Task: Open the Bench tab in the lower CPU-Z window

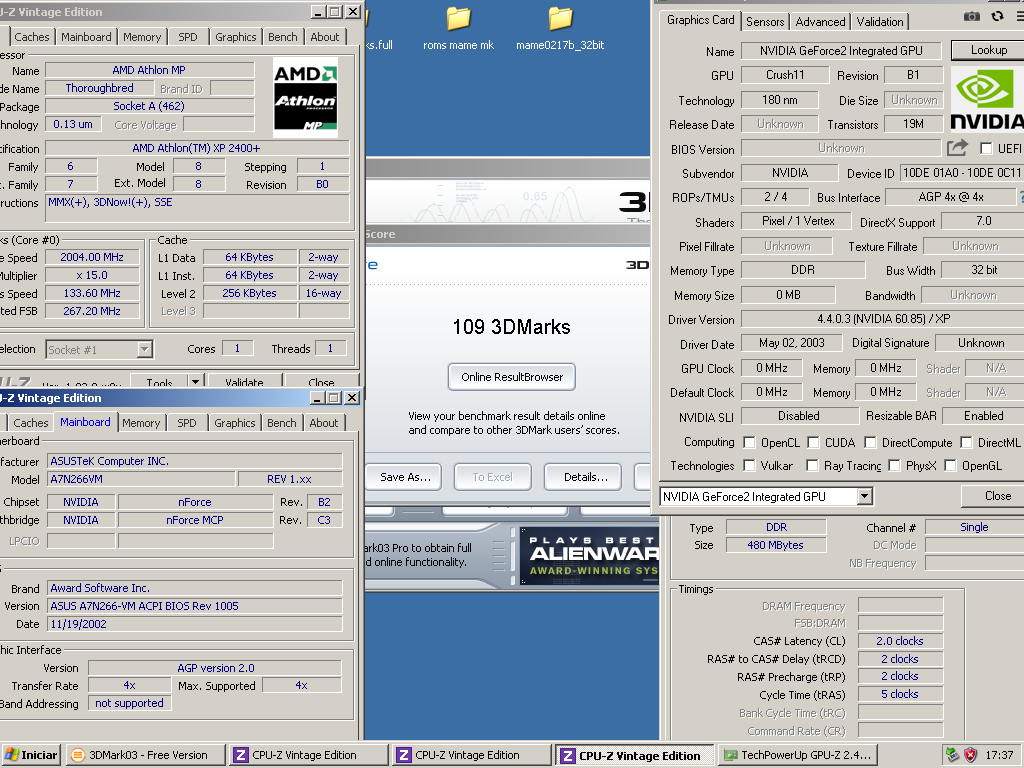Action: point(281,423)
